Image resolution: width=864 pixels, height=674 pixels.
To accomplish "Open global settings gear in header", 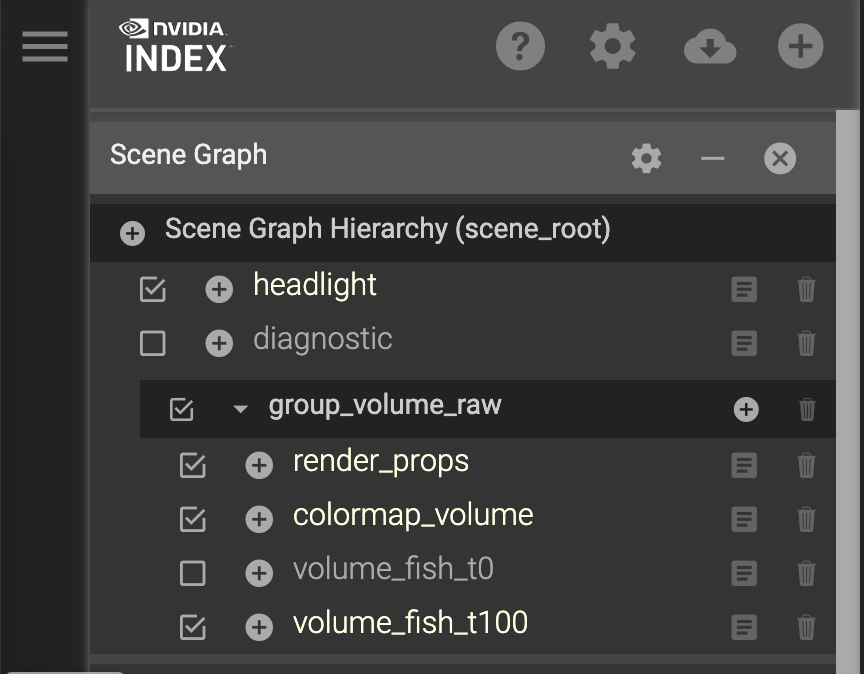I will 613,46.
